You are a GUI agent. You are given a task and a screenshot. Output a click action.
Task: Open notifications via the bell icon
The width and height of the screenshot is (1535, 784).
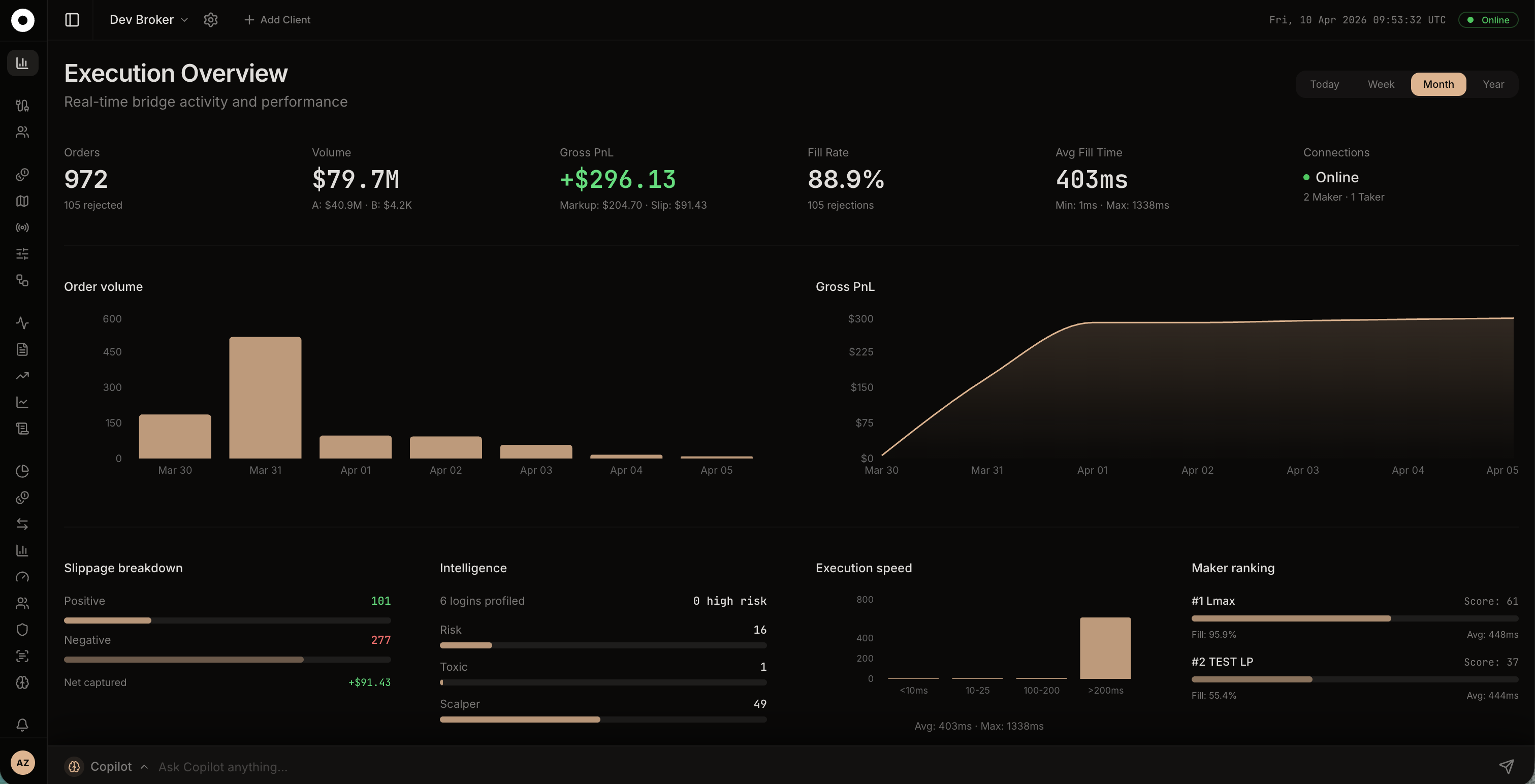(22, 725)
